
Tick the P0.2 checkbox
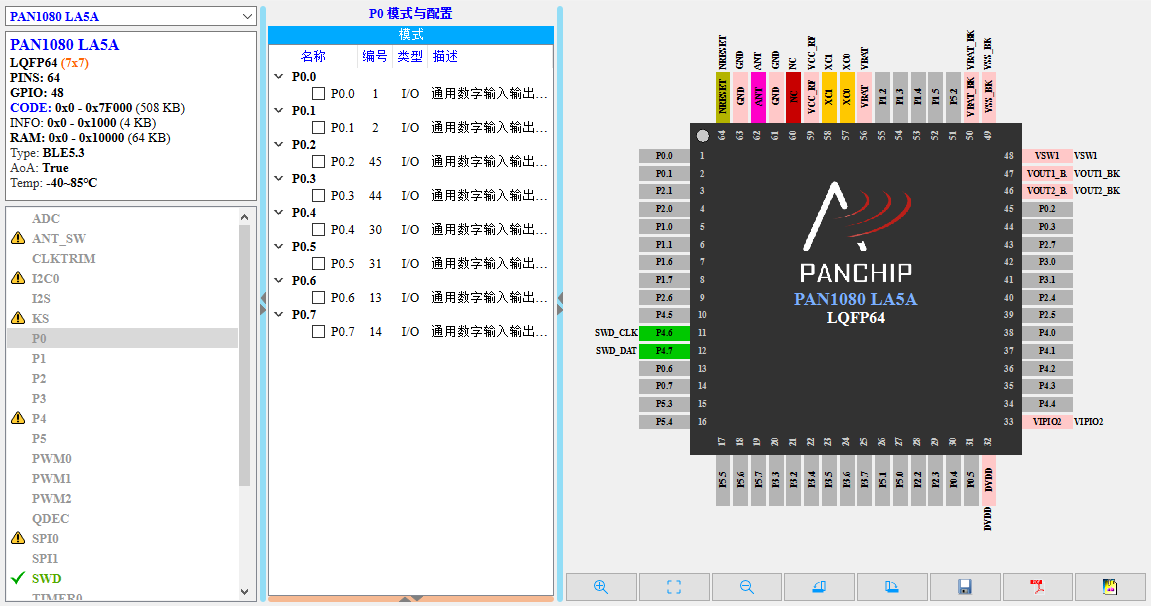pyautogui.click(x=319, y=161)
